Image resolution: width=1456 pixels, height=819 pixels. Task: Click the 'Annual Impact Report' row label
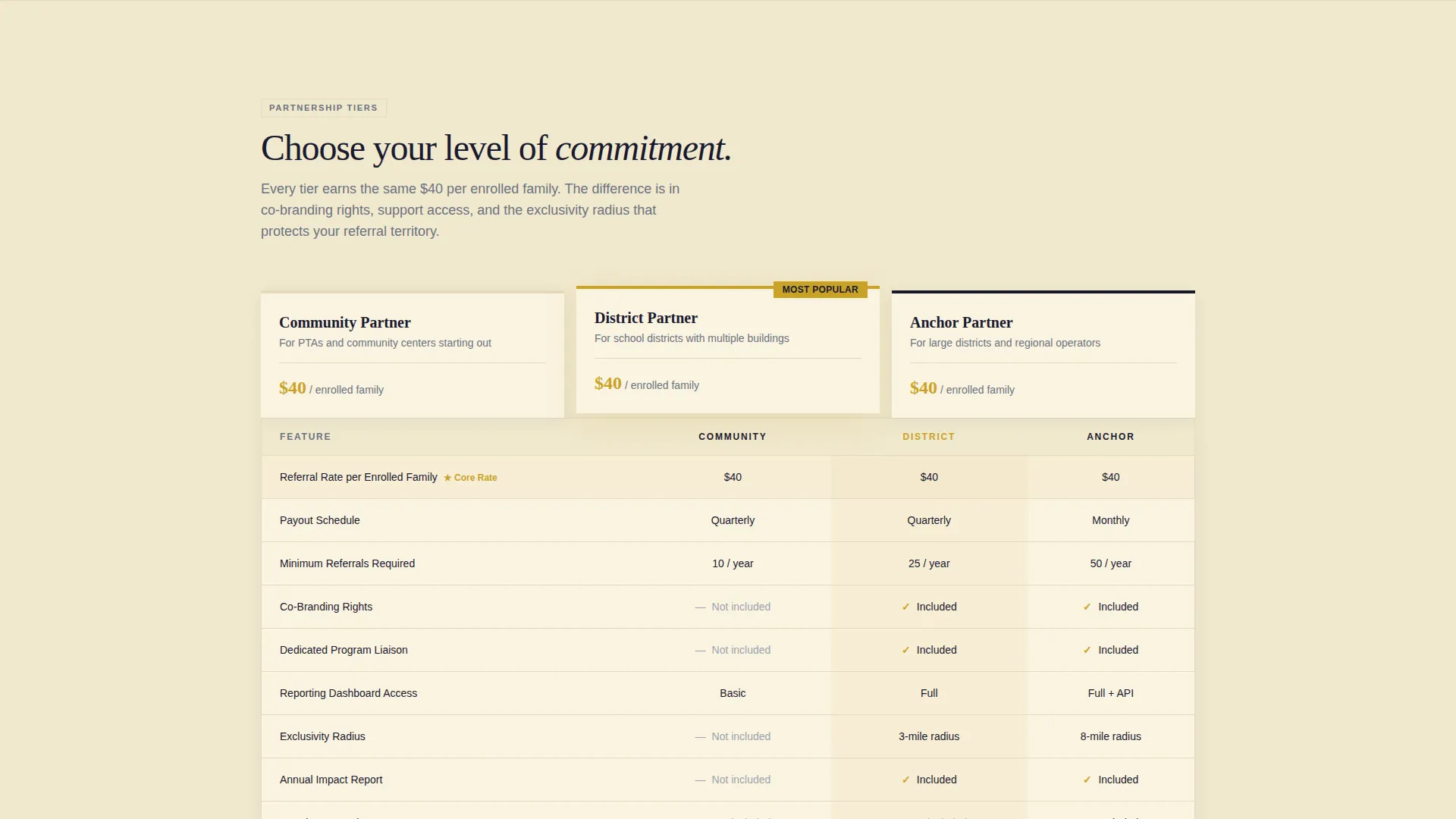(x=331, y=780)
